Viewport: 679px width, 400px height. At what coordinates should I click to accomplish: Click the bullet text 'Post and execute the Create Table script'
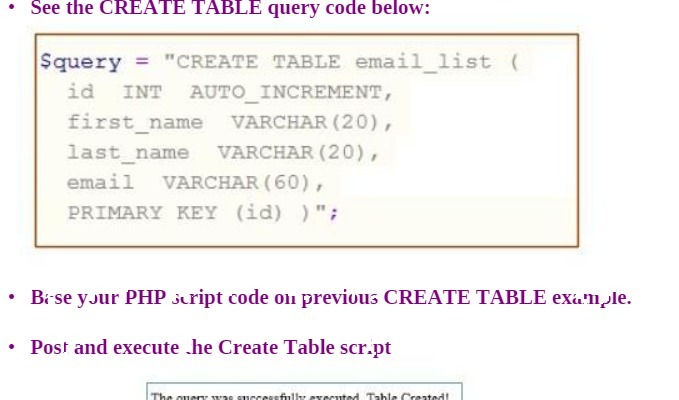pyautogui.click(x=211, y=348)
